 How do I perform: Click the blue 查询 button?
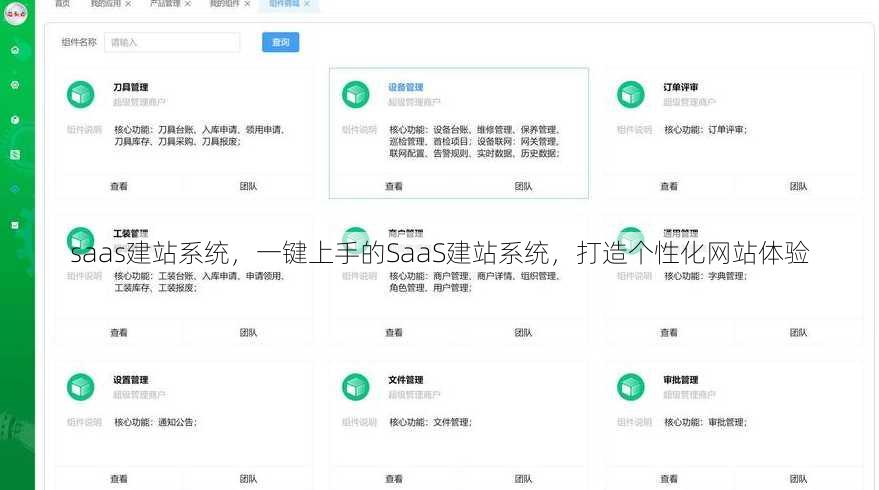pos(280,43)
